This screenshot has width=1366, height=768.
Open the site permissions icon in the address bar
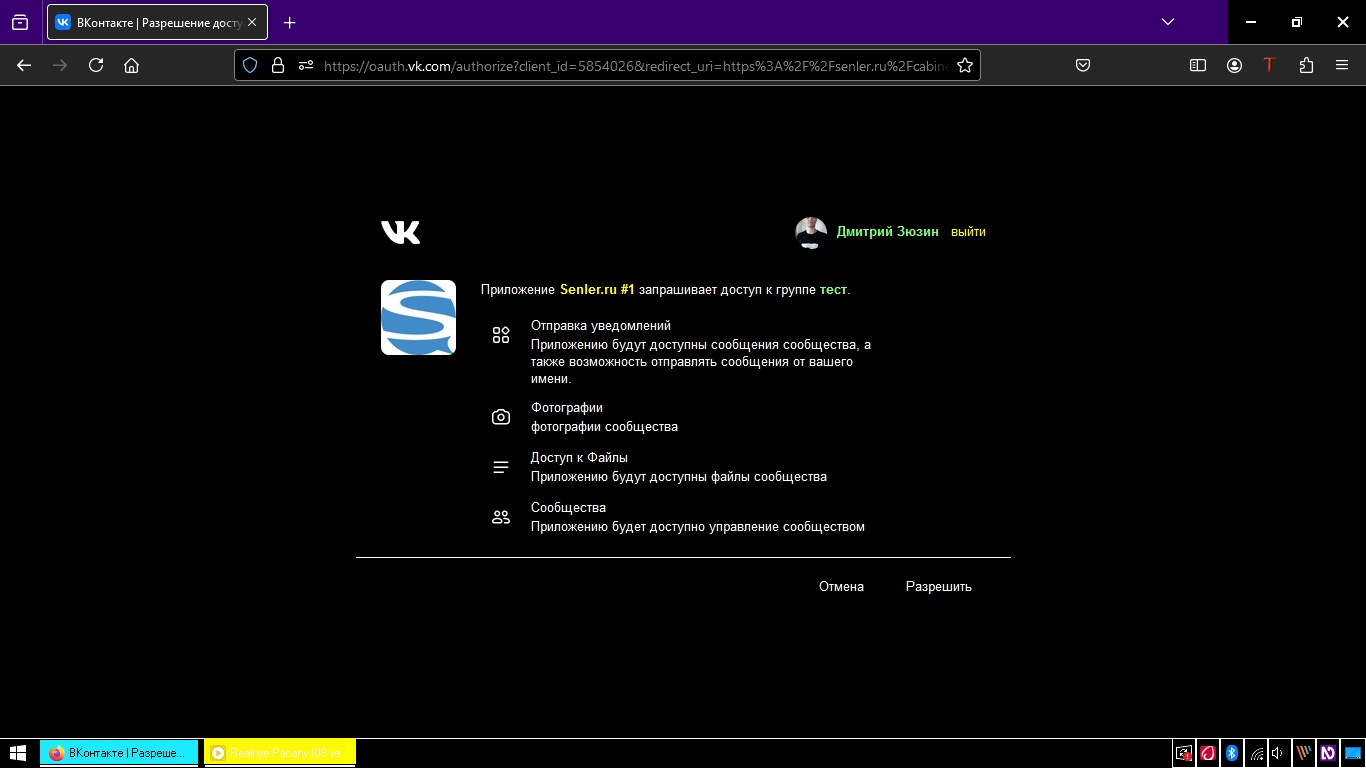pyautogui.click(x=306, y=65)
